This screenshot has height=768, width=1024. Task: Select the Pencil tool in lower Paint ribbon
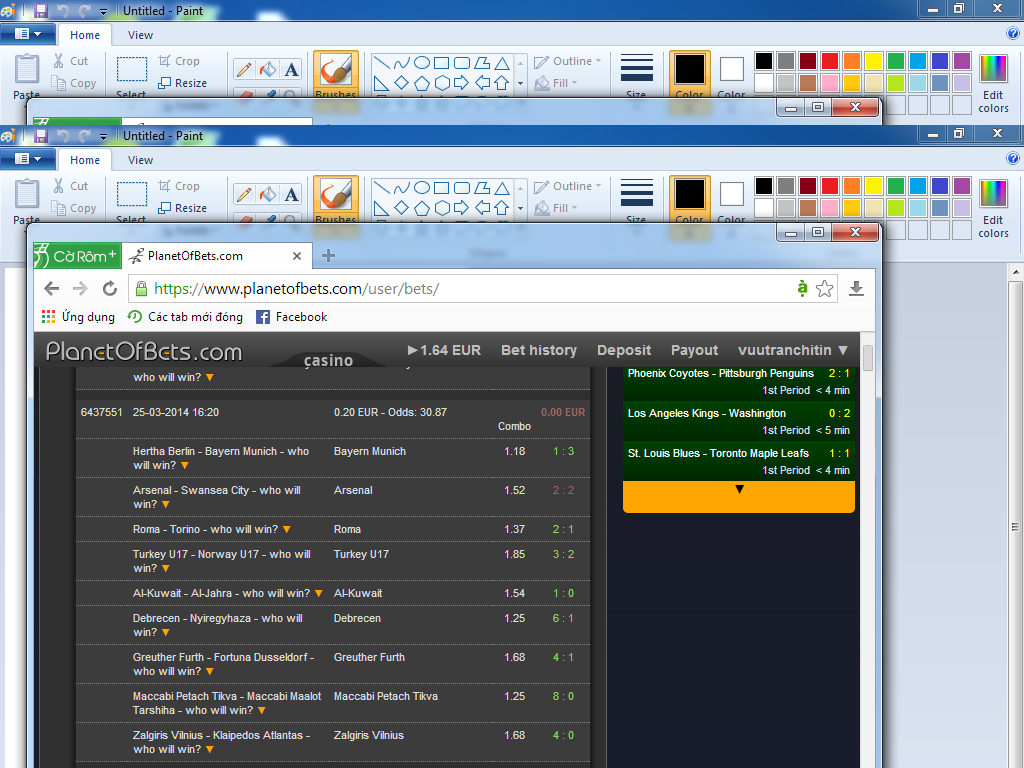[244, 194]
